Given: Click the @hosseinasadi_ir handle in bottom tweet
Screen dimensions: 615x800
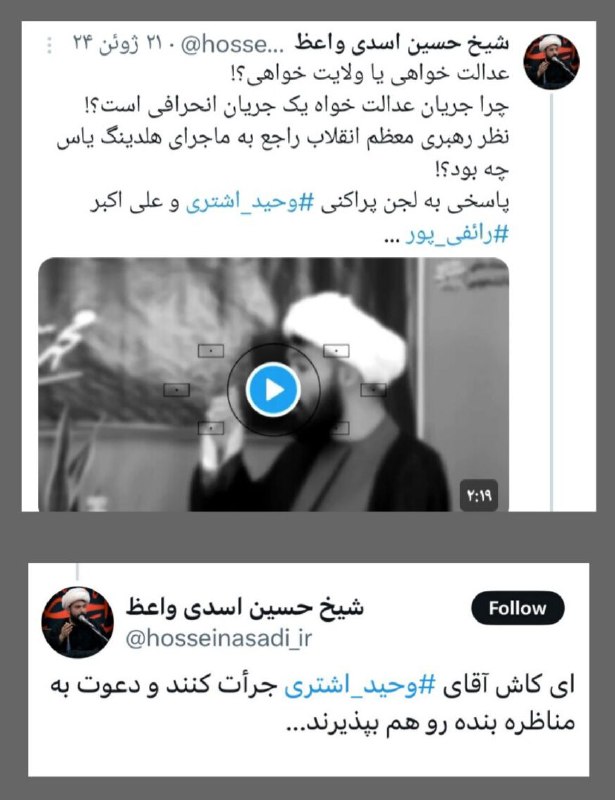Looking at the screenshot, I should (218, 638).
